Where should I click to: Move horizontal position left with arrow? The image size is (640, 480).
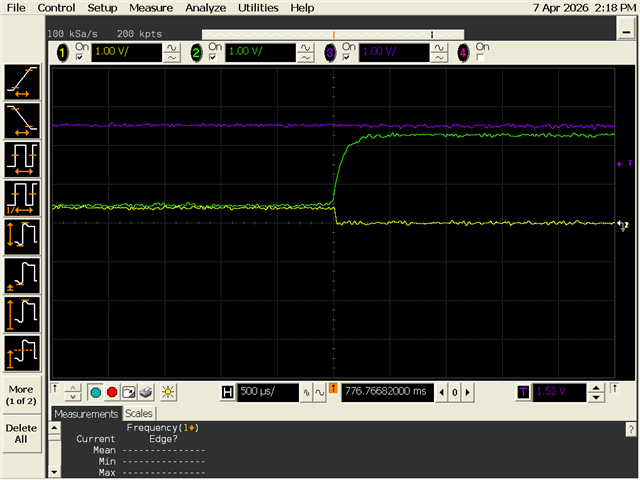point(442,393)
